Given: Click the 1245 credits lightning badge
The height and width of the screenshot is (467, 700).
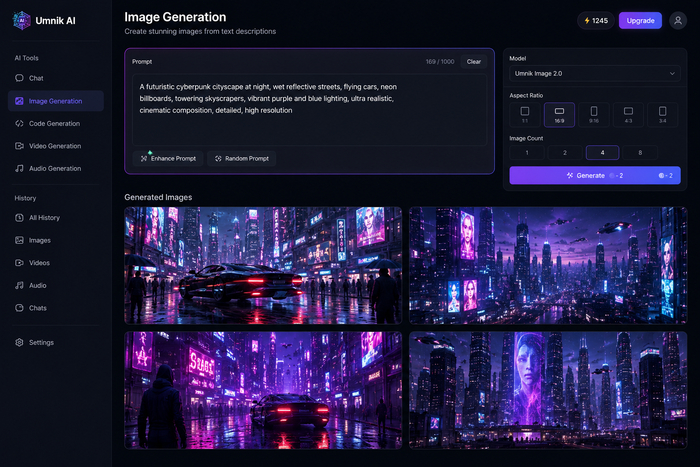Looking at the screenshot, I should point(596,21).
